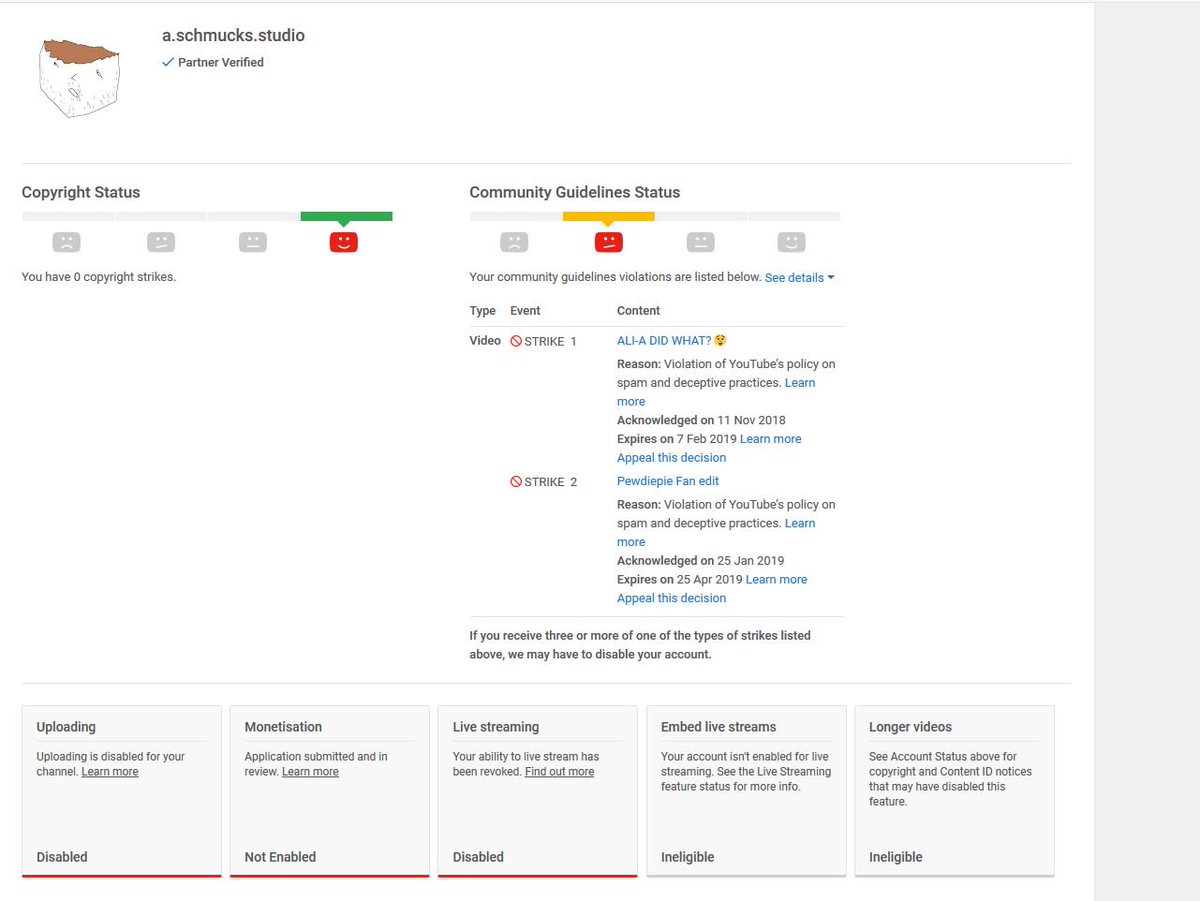Click the red smiley copyright status icon
The image size is (1200, 901).
point(343,242)
